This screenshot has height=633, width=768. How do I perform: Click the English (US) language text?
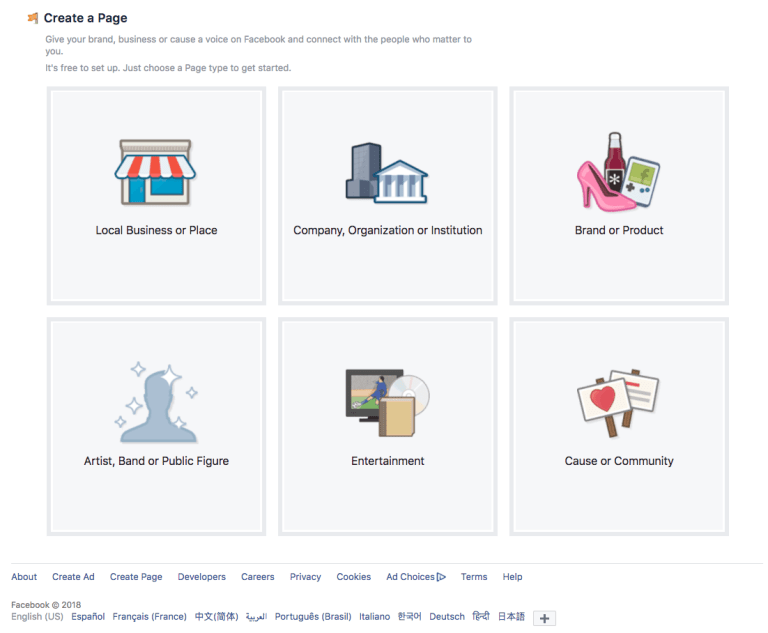click(x=37, y=616)
